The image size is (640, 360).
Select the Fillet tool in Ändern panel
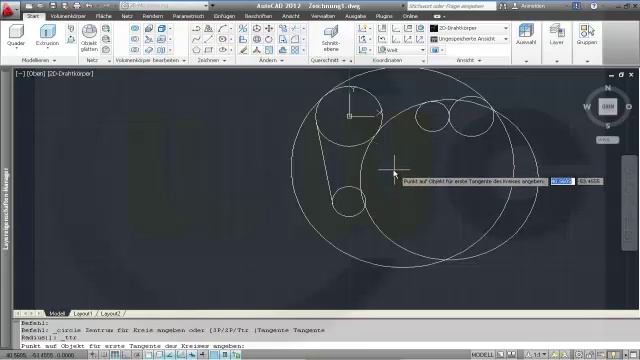tap(295, 39)
